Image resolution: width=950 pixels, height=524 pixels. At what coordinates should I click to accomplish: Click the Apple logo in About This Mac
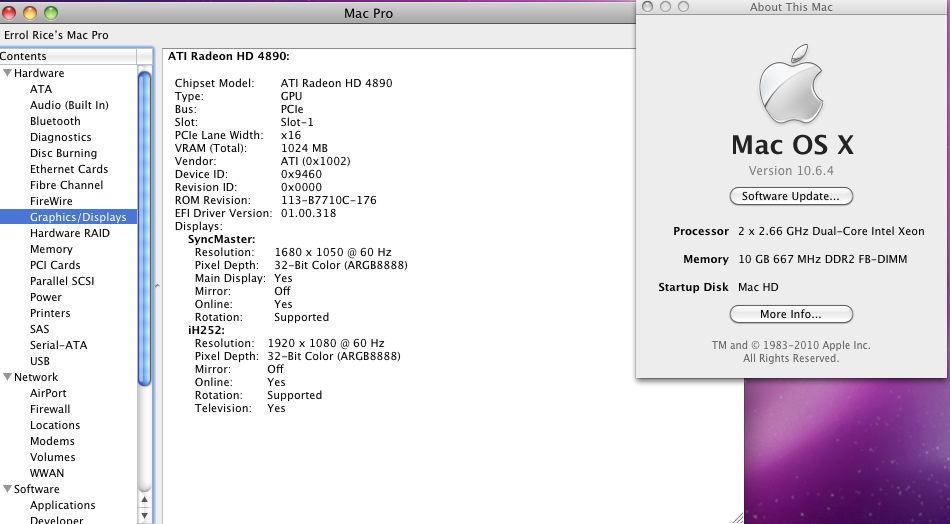791,84
